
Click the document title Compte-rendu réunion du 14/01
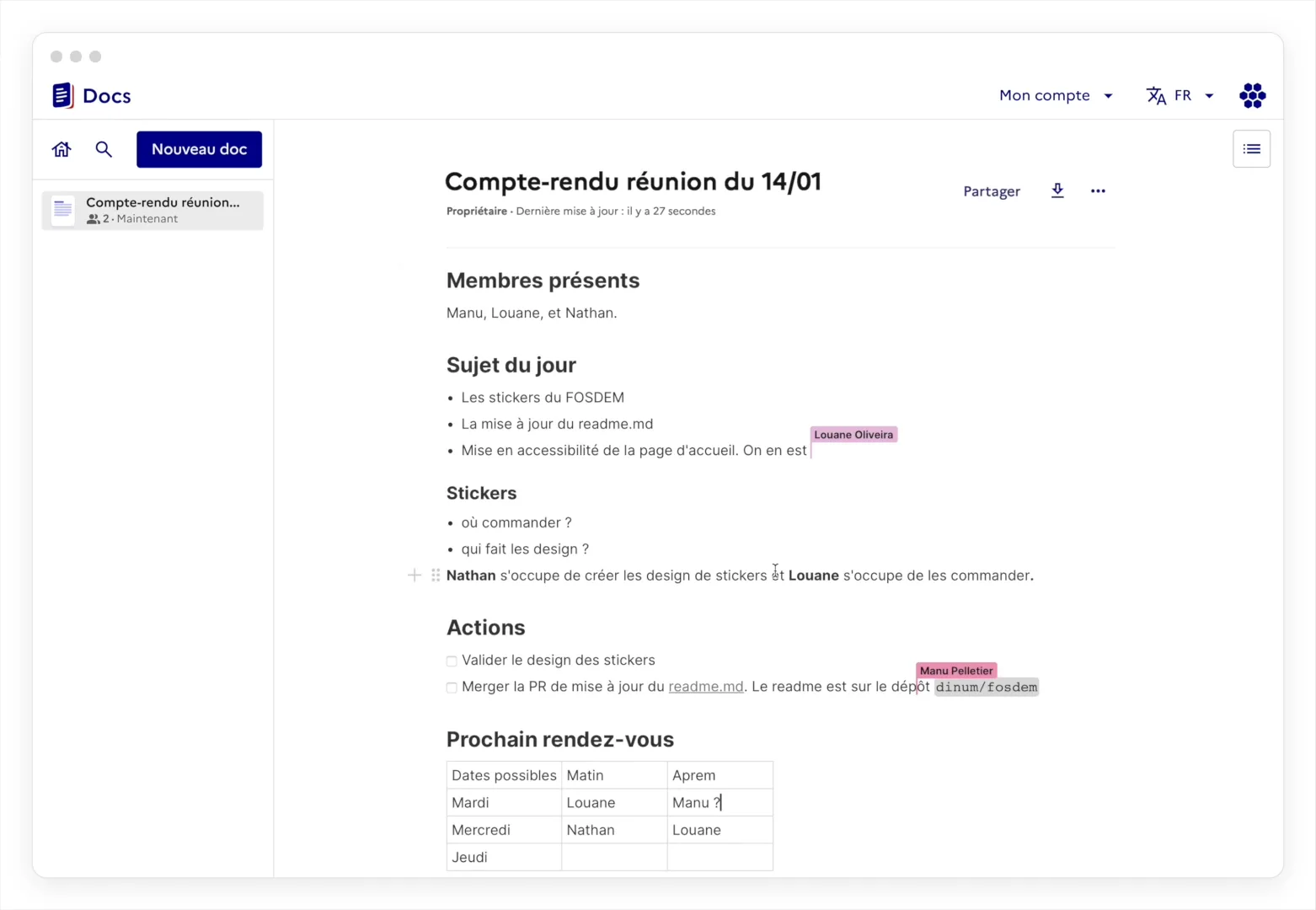[x=633, y=182]
